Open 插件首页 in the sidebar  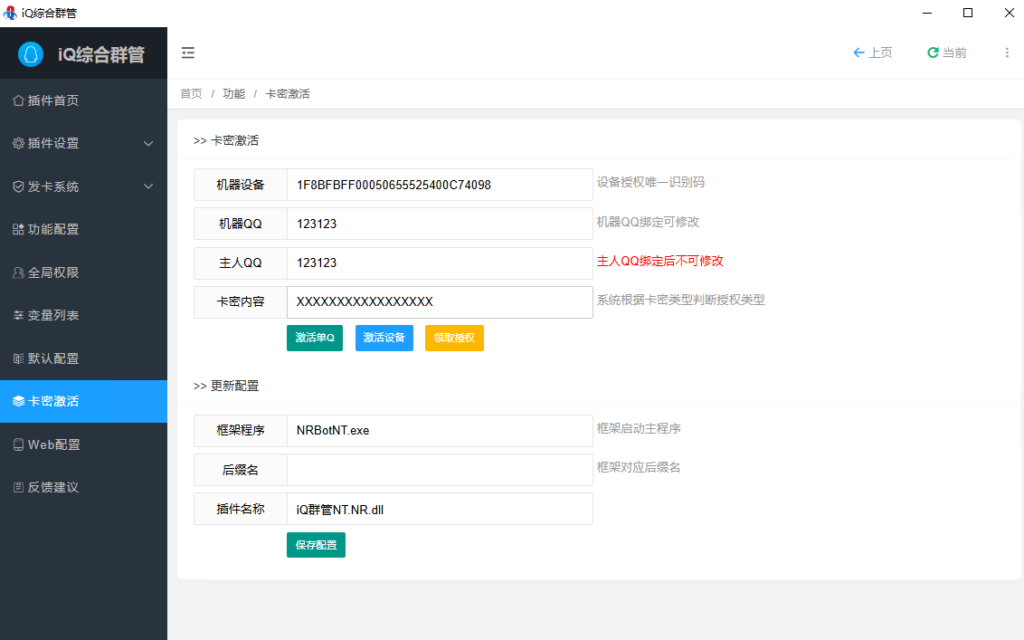coord(84,101)
